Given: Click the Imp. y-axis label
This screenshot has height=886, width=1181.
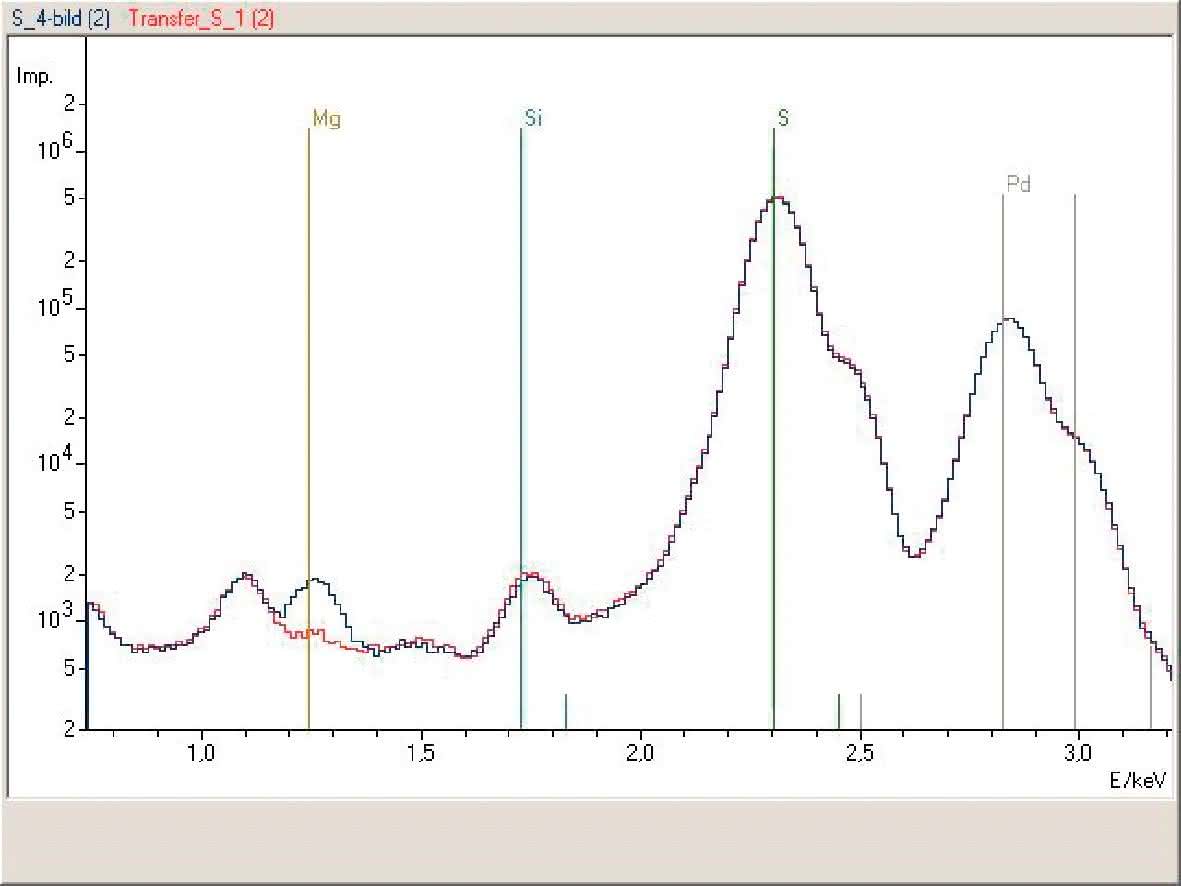Looking at the screenshot, I should click(35, 76).
